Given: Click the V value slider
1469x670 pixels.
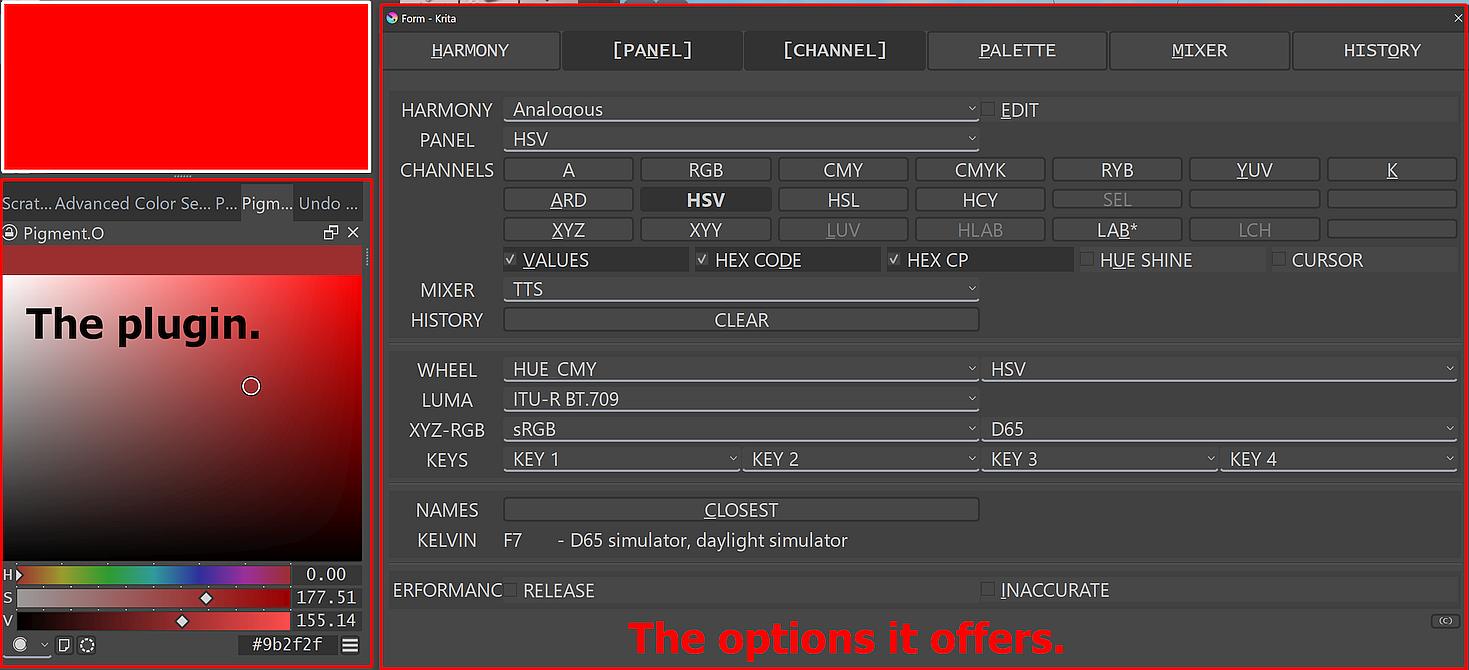Looking at the screenshot, I should pos(153,621).
